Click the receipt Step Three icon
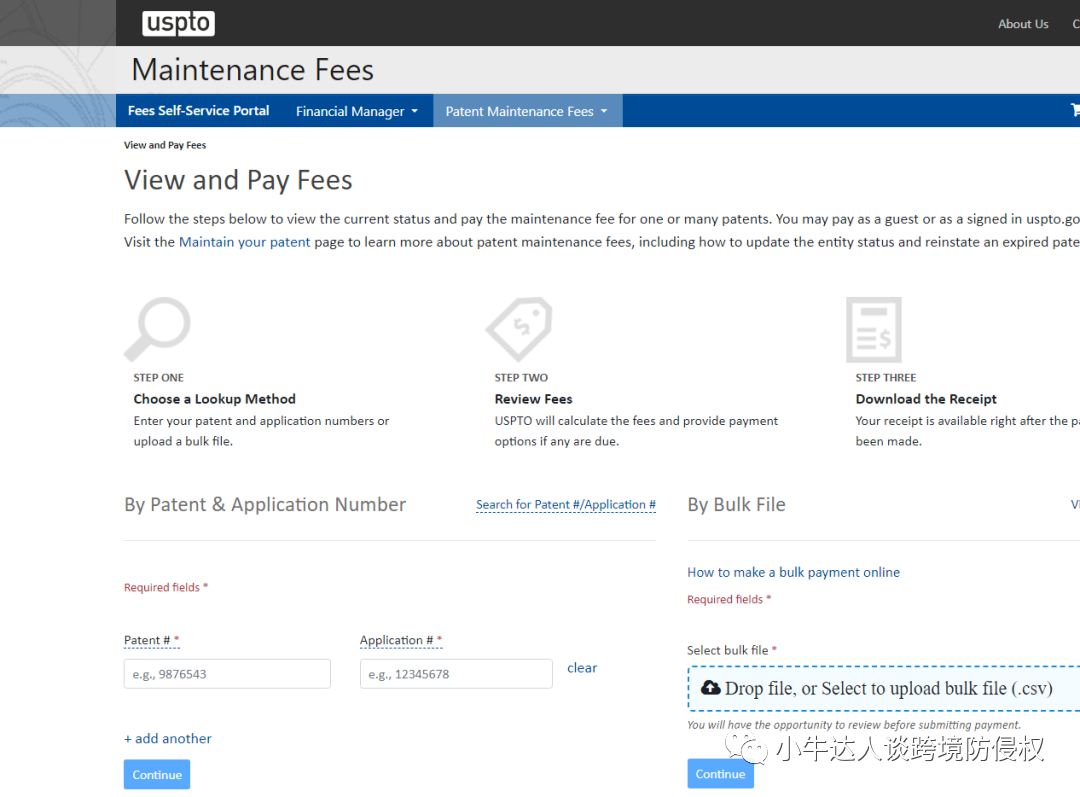1080x797 pixels. tap(873, 330)
